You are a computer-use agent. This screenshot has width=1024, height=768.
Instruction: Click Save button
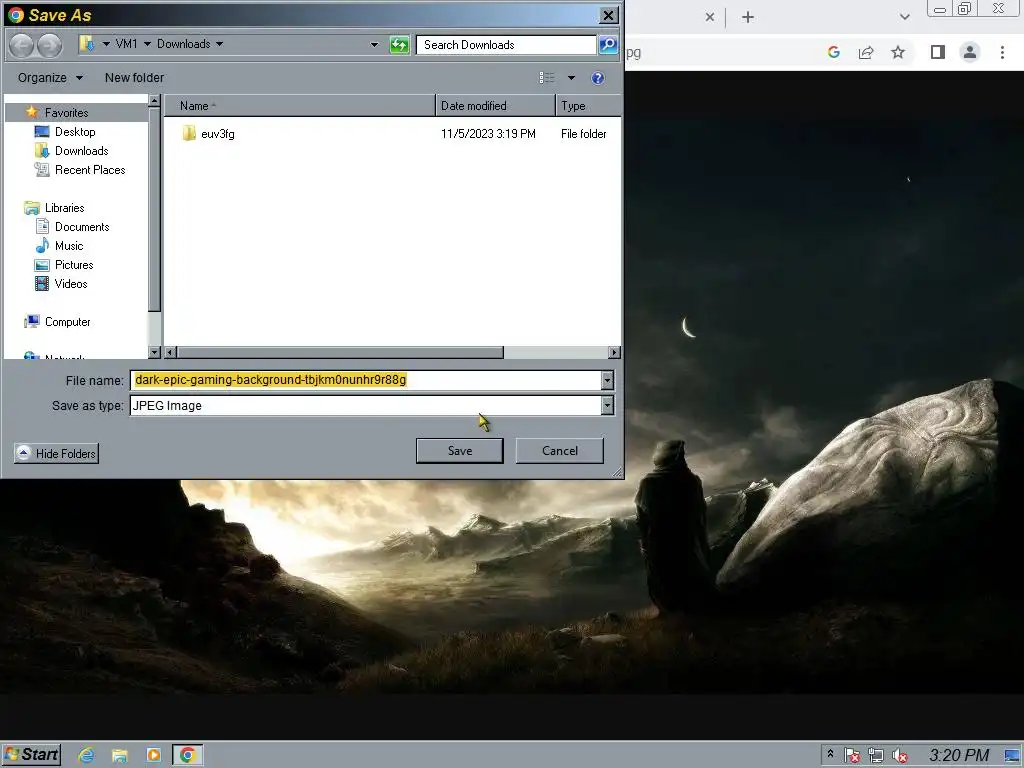(460, 451)
